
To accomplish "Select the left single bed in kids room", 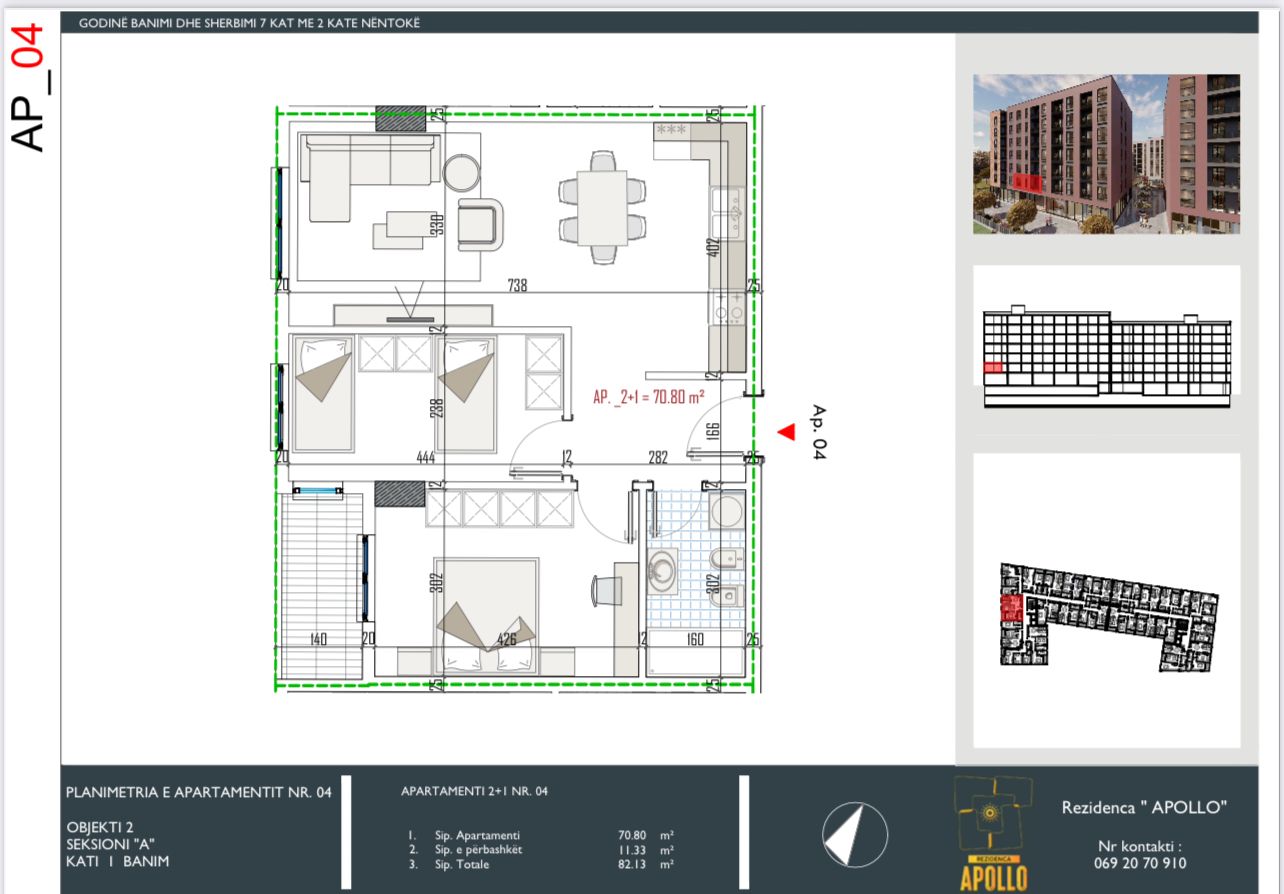I will (x=322, y=392).
